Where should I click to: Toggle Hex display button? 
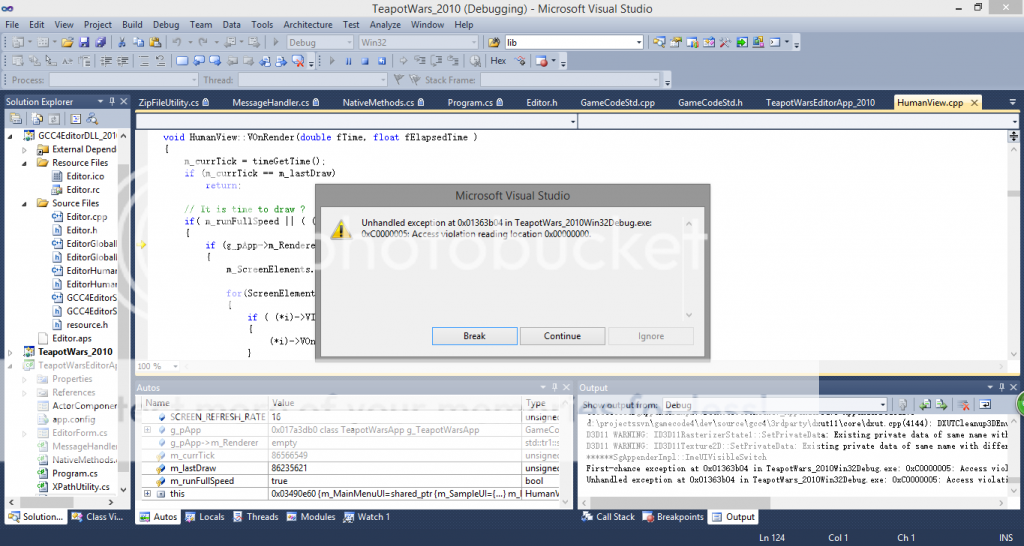(499, 61)
